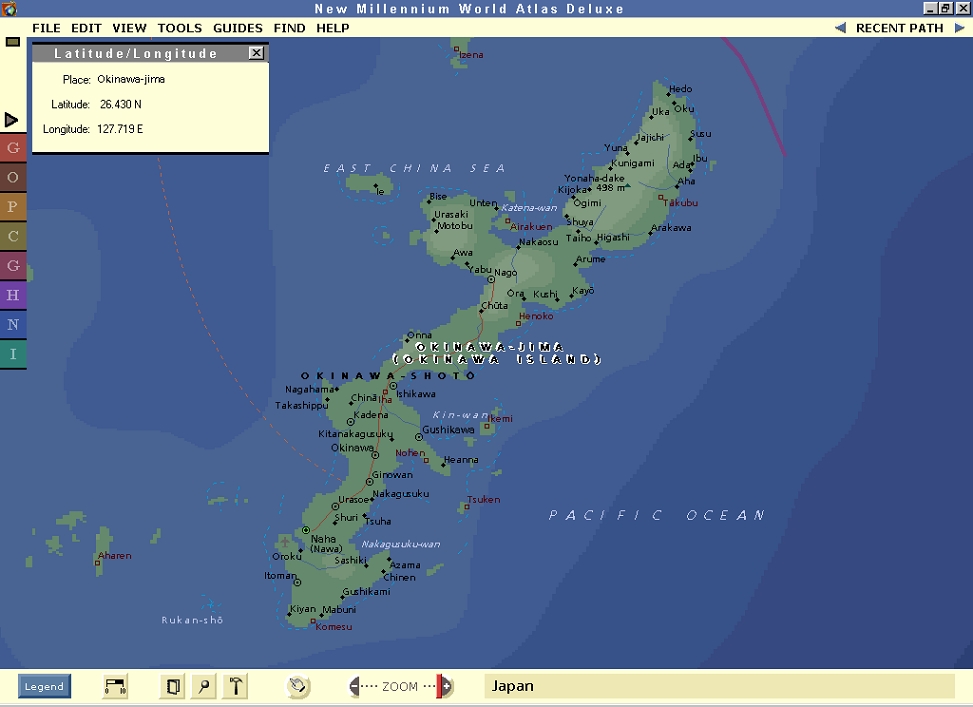Go forward in Recent Path with right arrow
The width and height of the screenshot is (973, 707).
tap(959, 28)
